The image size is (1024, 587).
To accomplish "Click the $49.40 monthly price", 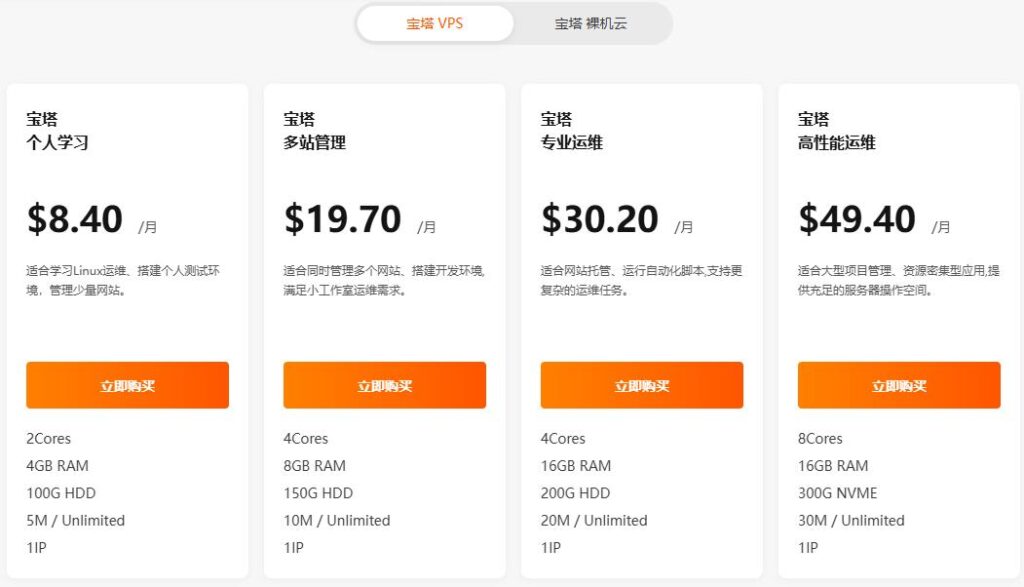I will click(x=857, y=219).
